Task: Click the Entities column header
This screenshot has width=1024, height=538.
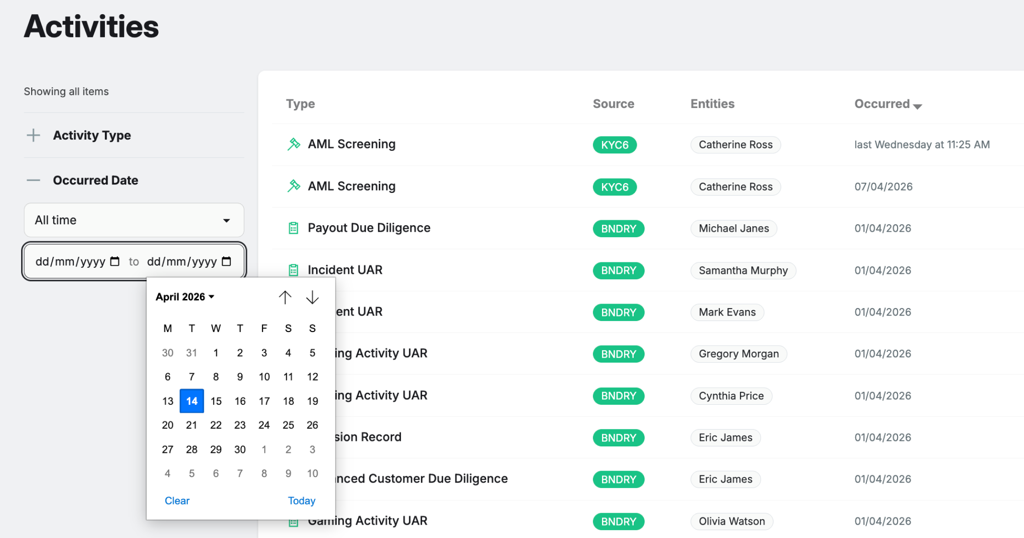Action: [712, 104]
